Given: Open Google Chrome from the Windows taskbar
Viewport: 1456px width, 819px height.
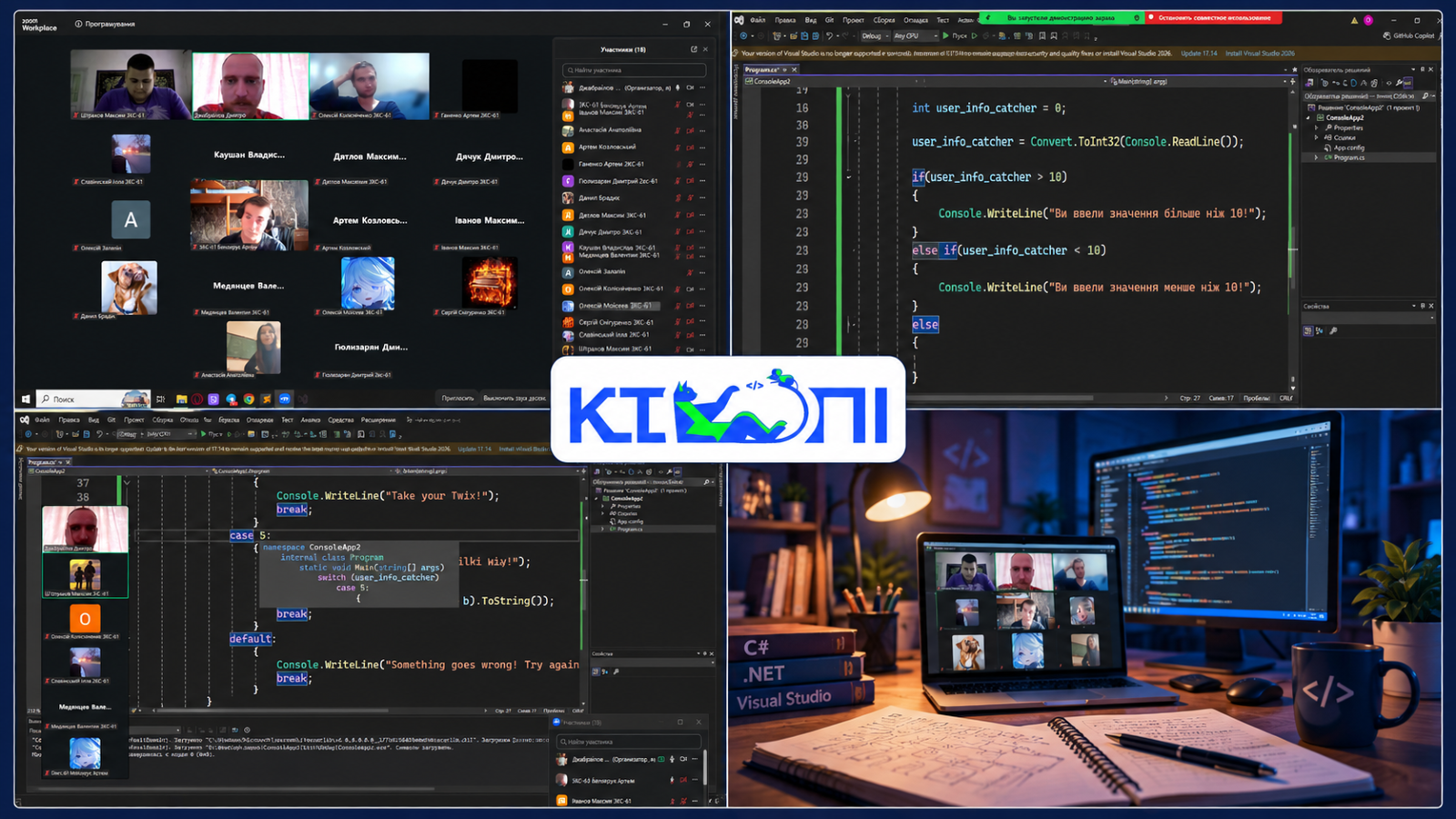Looking at the screenshot, I should [248, 399].
